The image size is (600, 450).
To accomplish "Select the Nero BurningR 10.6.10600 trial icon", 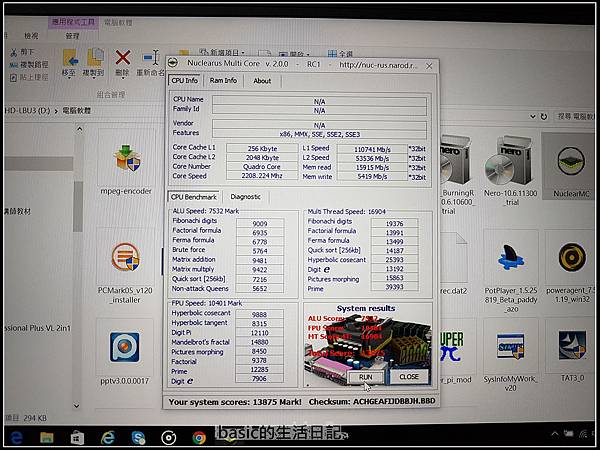I will tap(455, 161).
